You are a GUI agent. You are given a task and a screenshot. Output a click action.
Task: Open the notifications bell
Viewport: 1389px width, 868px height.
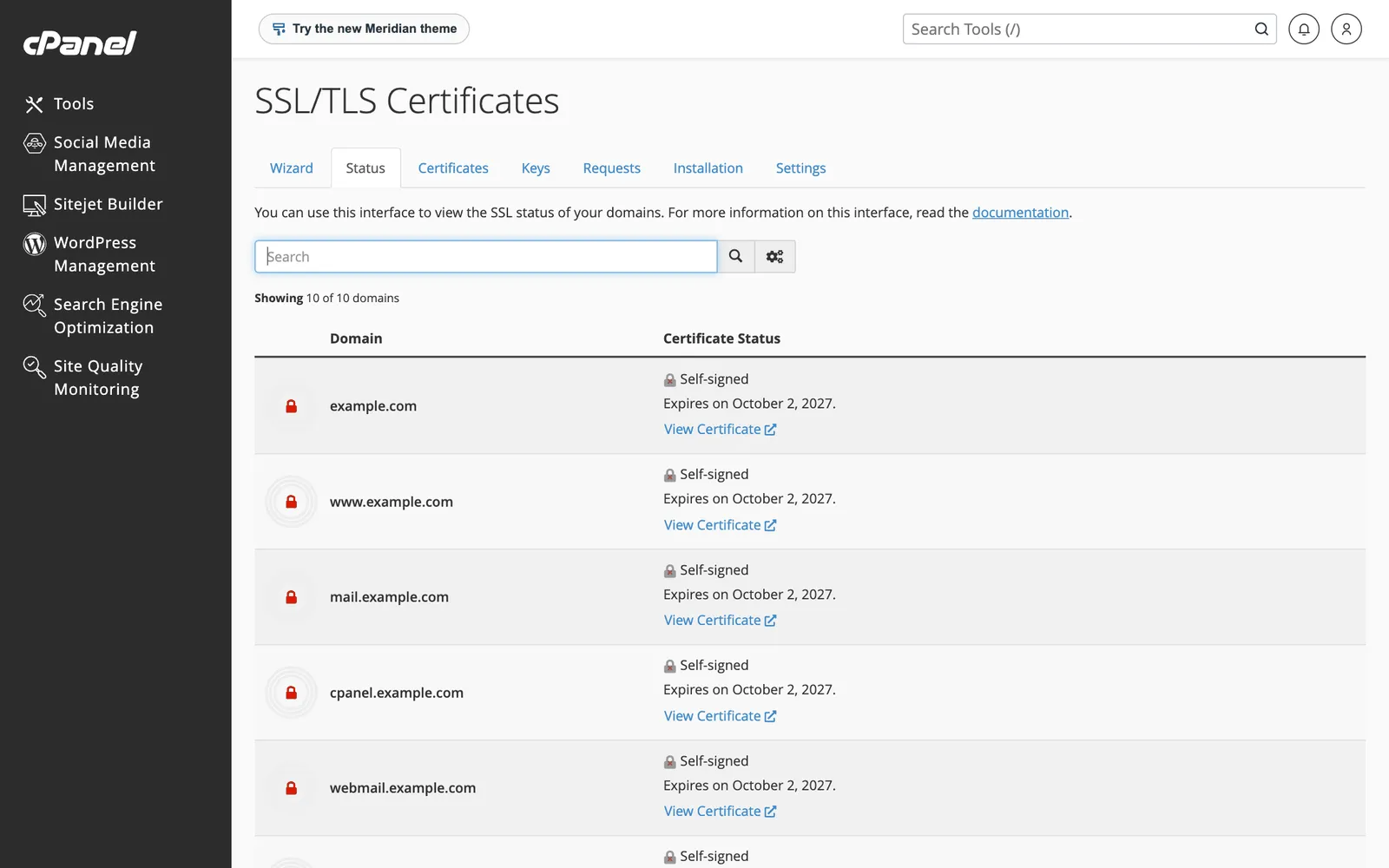click(1304, 29)
